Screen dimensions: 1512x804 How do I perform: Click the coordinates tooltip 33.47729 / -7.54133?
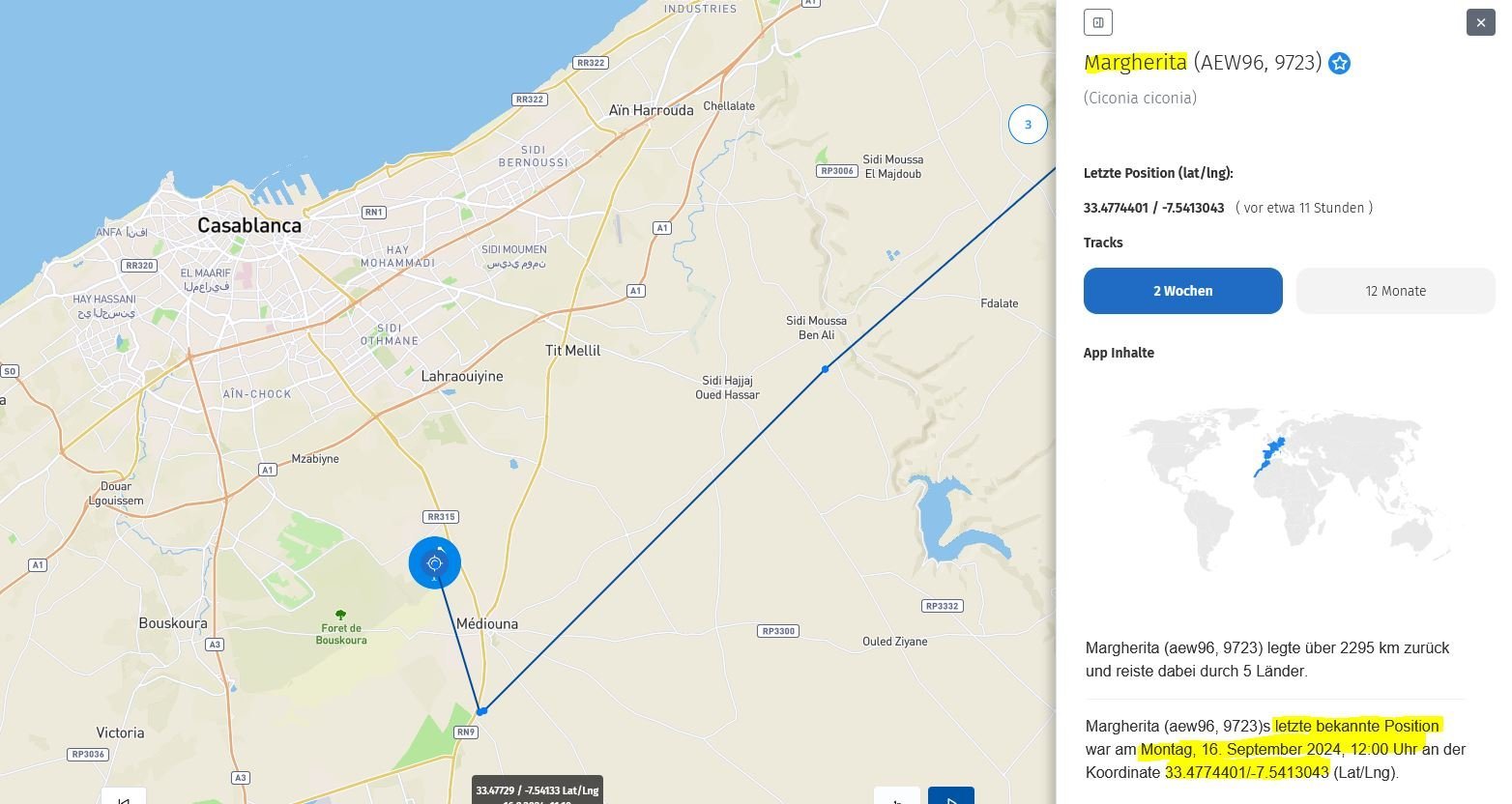tap(538, 790)
